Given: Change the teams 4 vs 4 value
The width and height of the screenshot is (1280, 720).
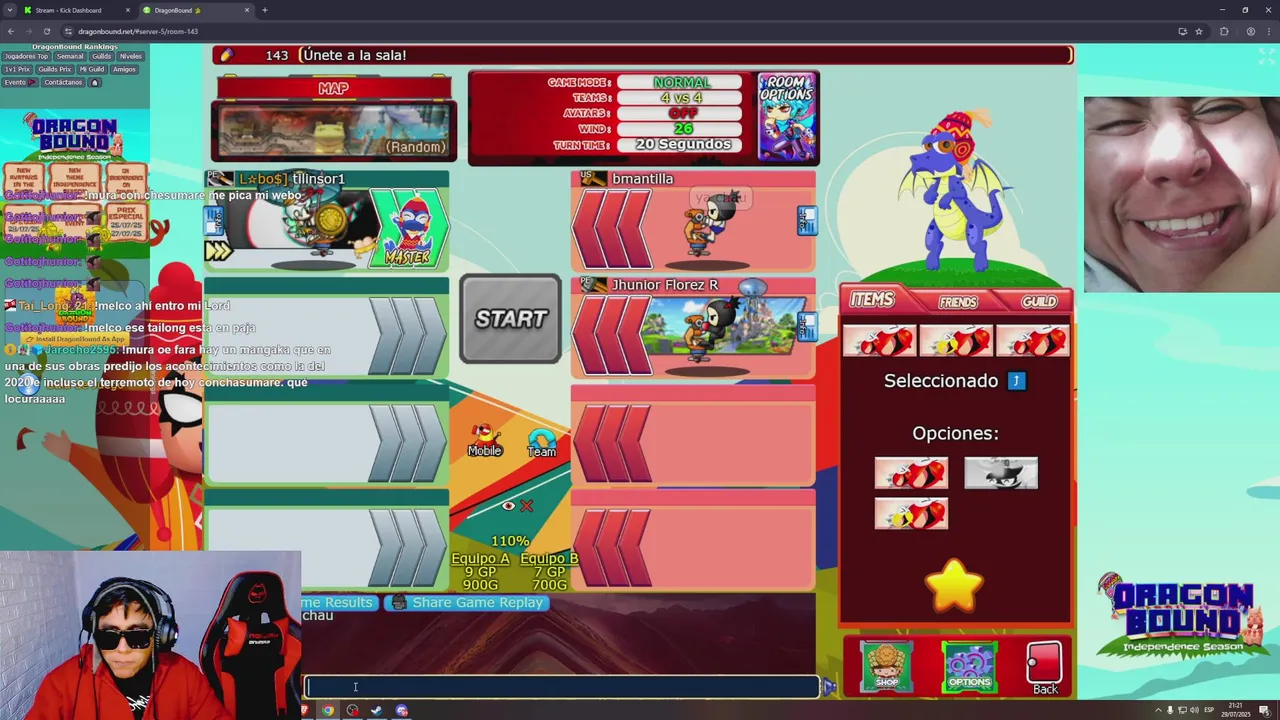Looking at the screenshot, I should pyautogui.click(x=681, y=98).
